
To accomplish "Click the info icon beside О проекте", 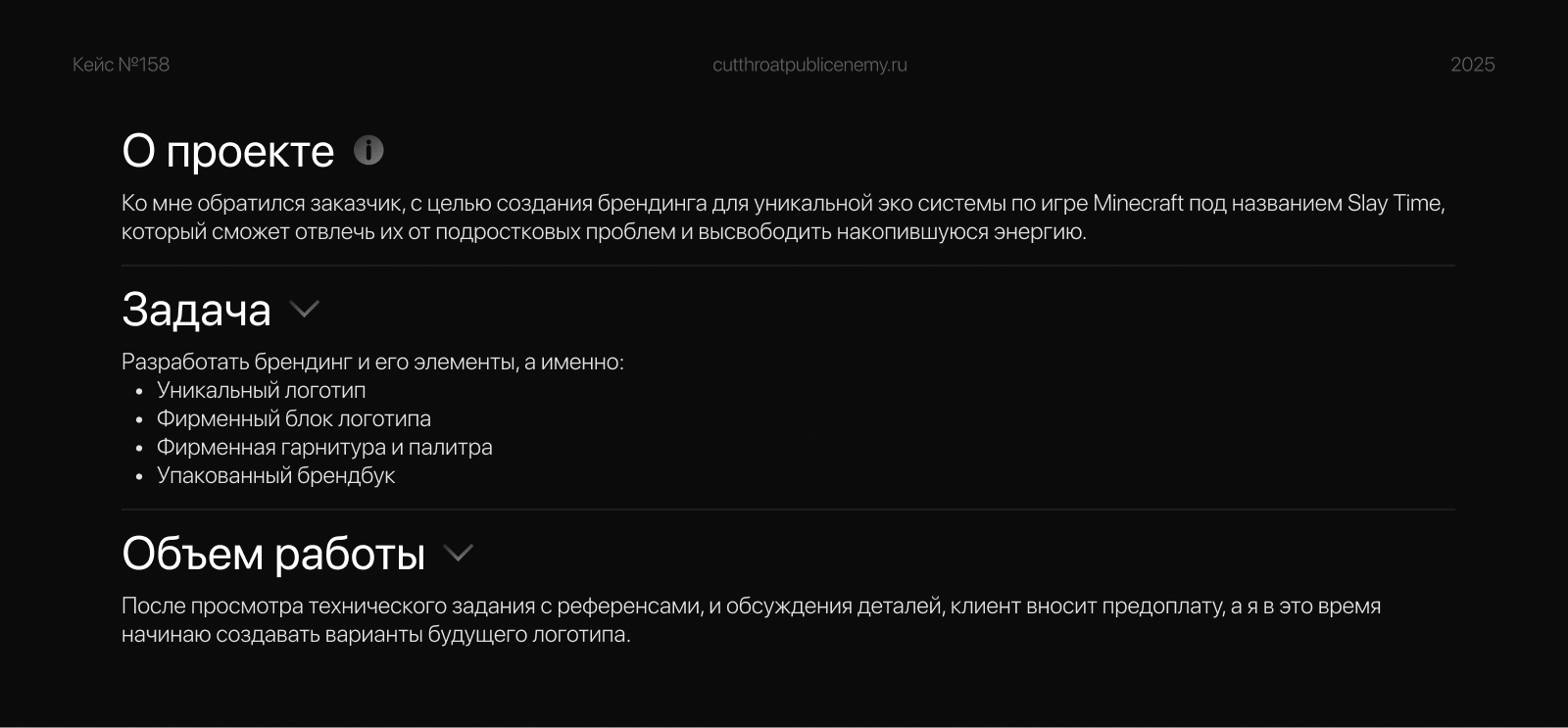I will coord(368,150).
